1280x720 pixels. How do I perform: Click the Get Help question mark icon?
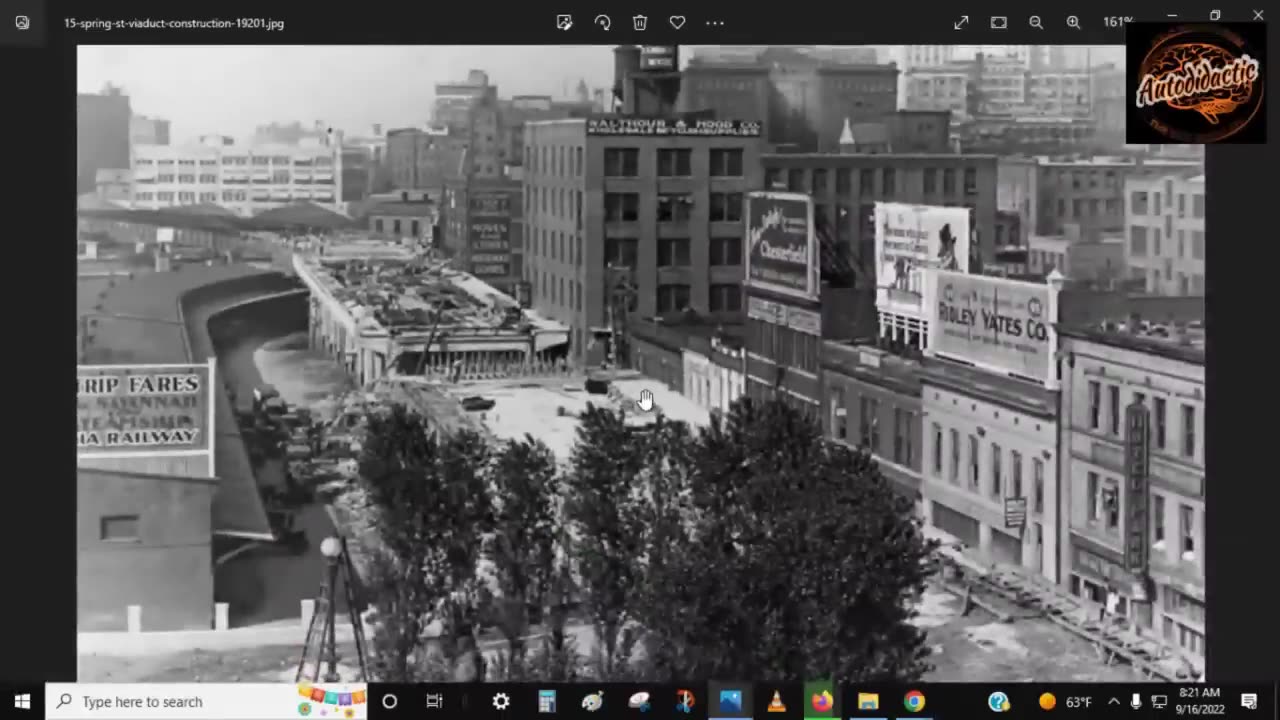coord(999,701)
